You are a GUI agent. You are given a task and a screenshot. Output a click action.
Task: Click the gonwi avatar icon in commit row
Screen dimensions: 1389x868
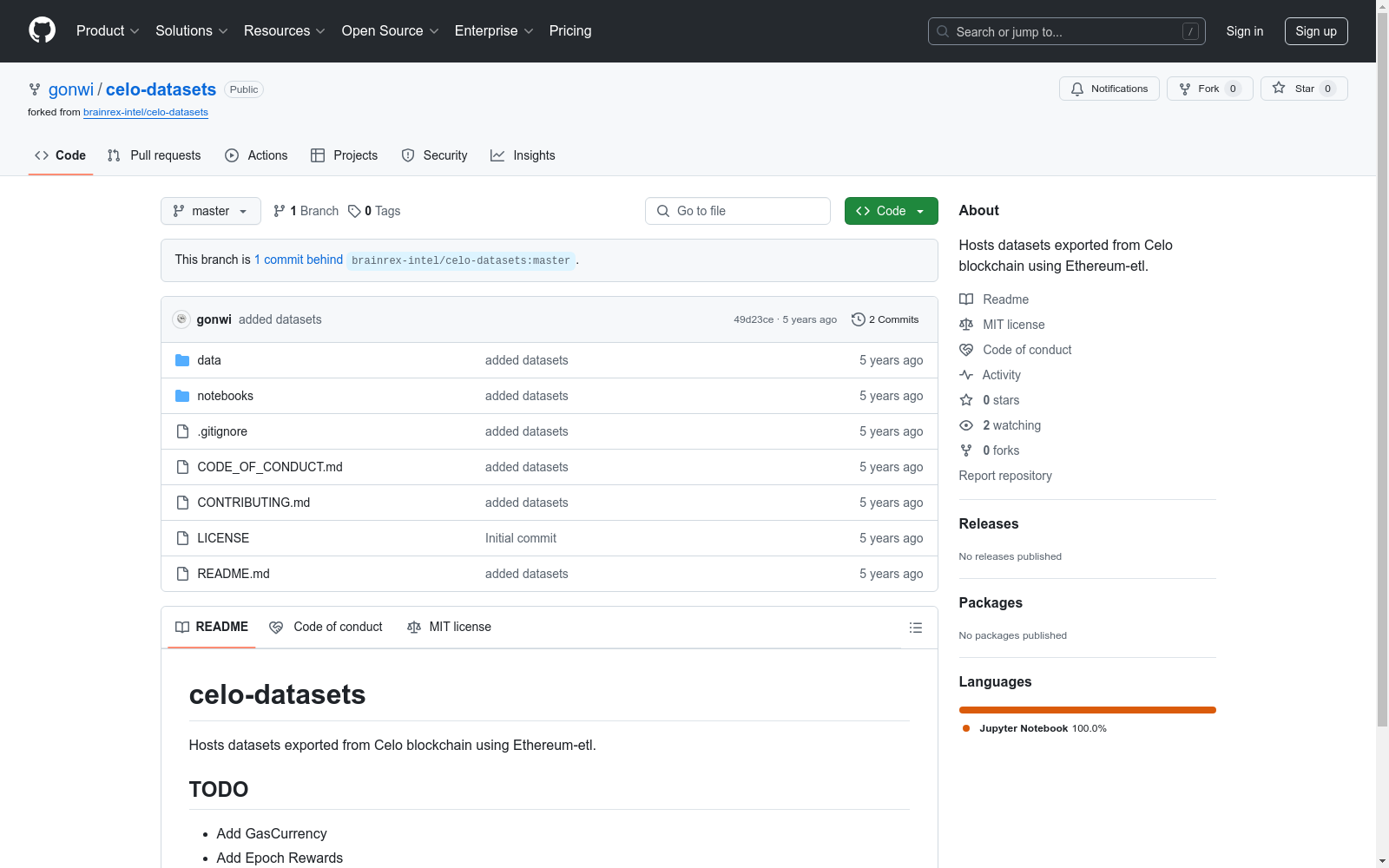tap(181, 319)
